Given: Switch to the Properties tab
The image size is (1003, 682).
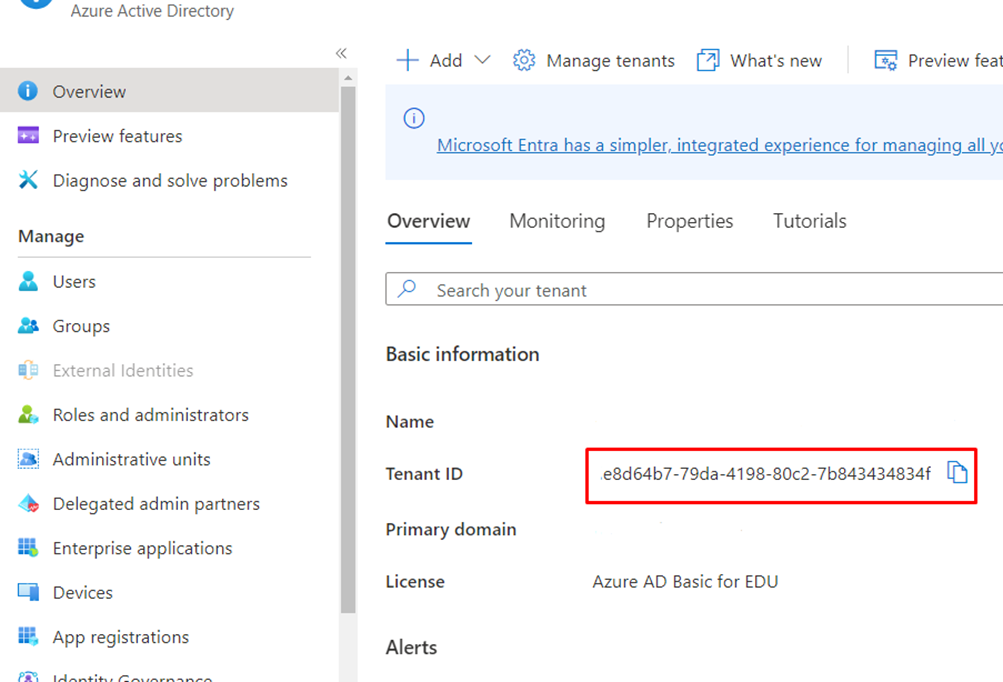Looking at the screenshot, I should coord(690,221).
